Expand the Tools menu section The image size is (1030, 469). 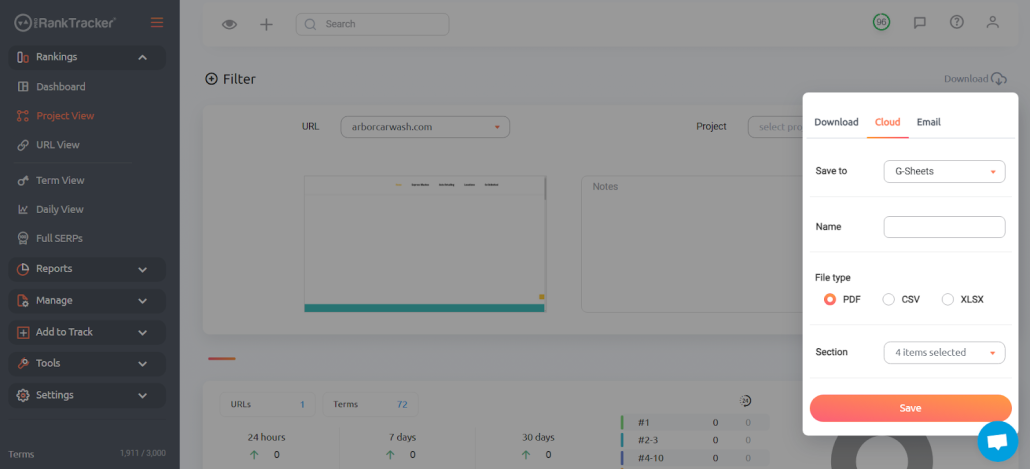point(87,363)
